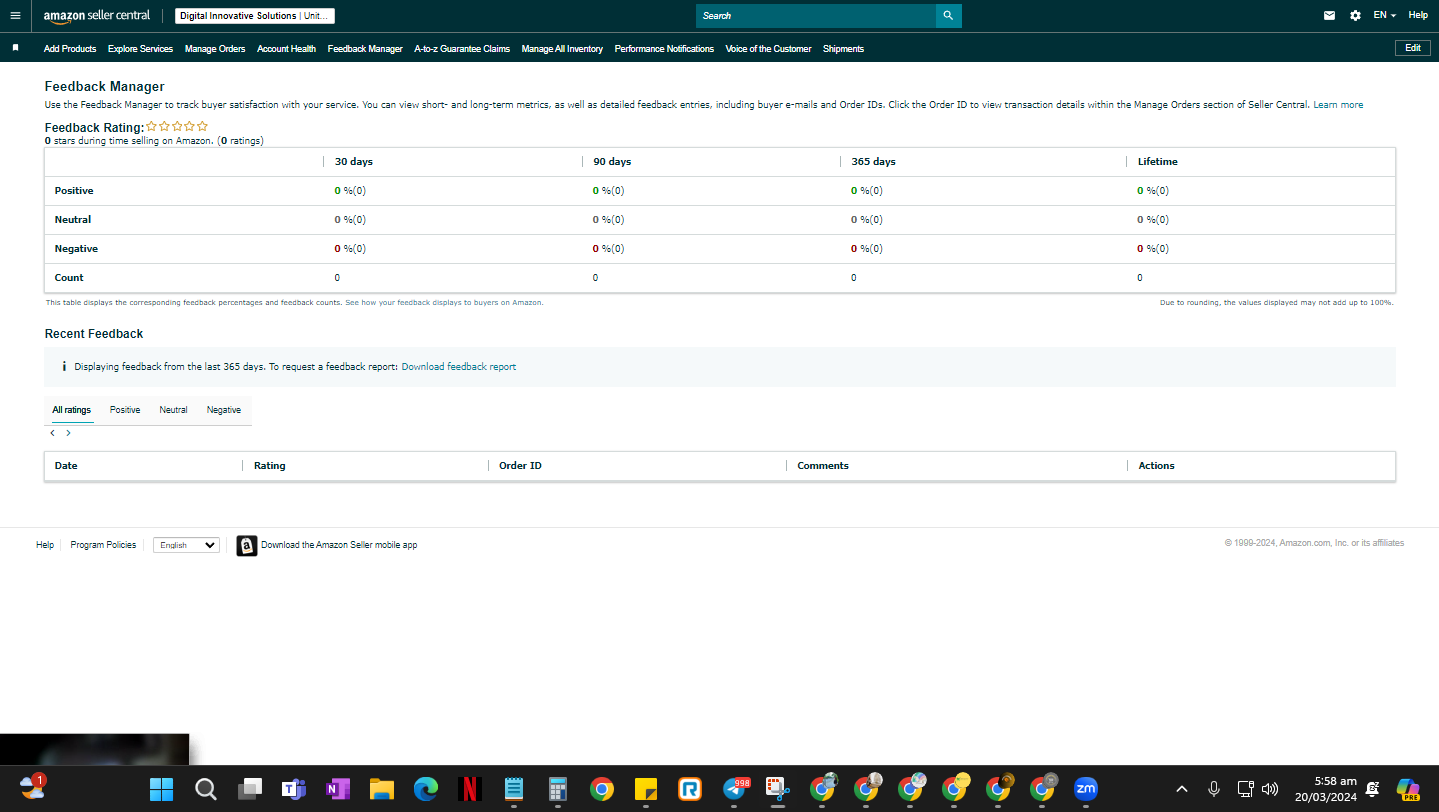Screen dimensions: 1439x812
Task: Open Microsoft Teams from taskbar
Action: (293, 789)
